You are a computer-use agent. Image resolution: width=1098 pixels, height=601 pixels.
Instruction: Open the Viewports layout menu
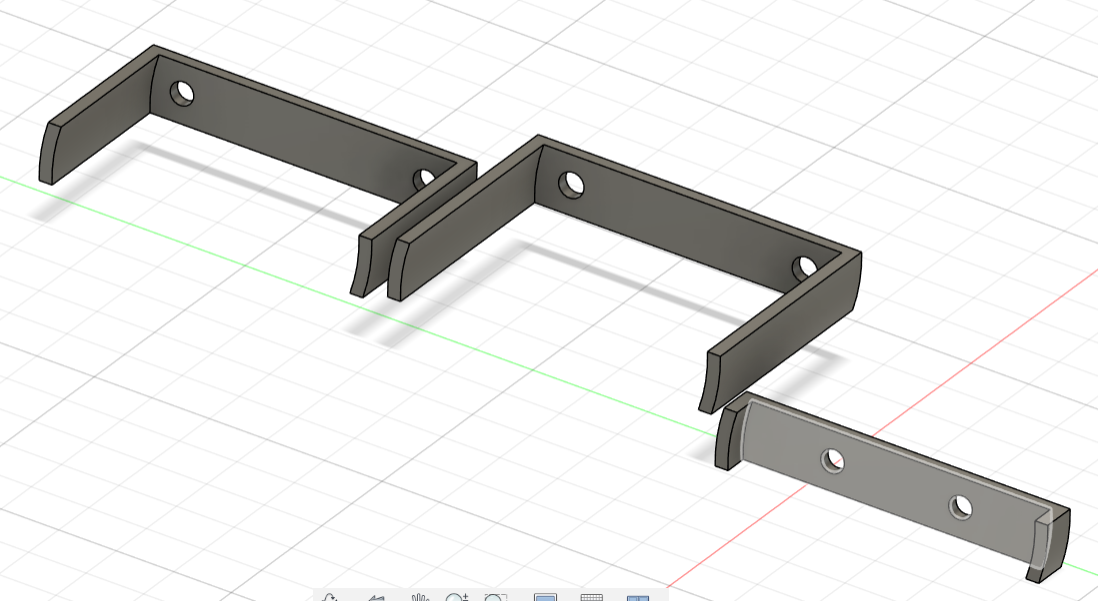tap(638, 597)
